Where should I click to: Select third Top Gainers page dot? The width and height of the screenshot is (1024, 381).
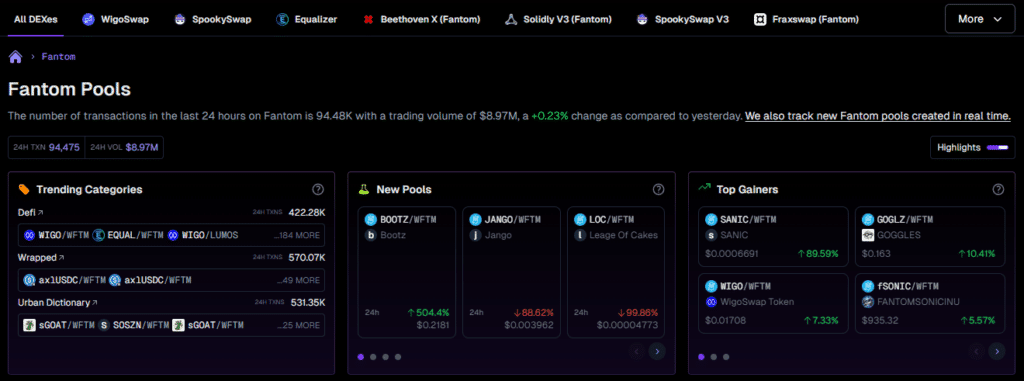click(x=726, y=357)
